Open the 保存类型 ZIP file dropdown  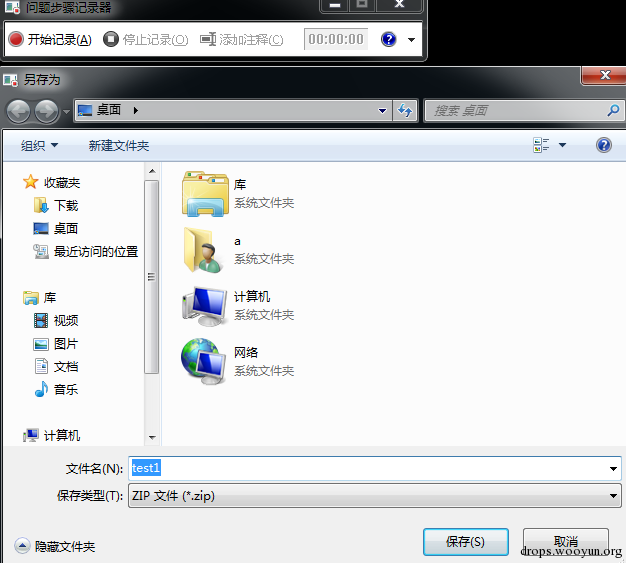[x=374, y=496]
